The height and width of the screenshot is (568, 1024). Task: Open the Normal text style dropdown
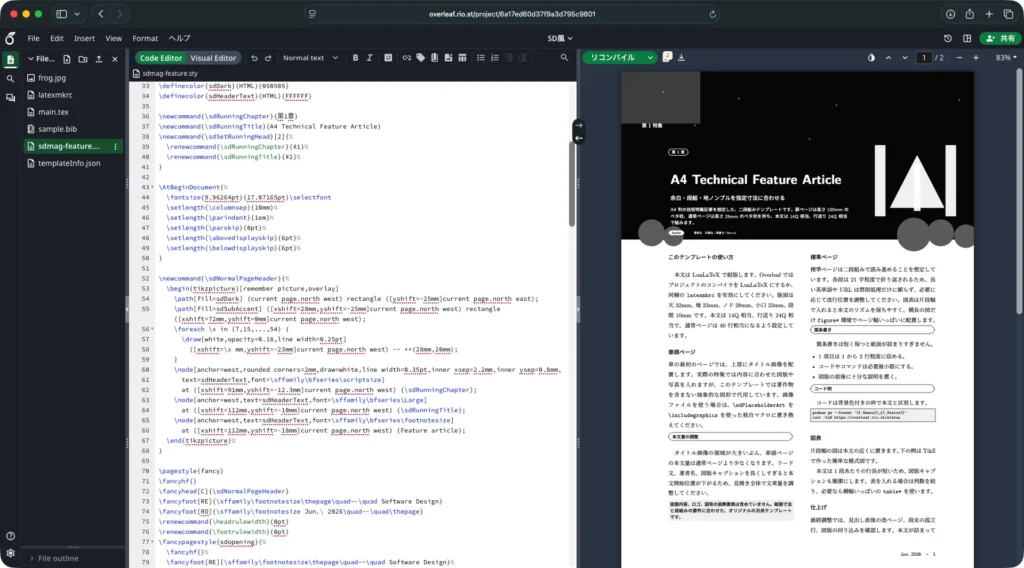(310, 58)
